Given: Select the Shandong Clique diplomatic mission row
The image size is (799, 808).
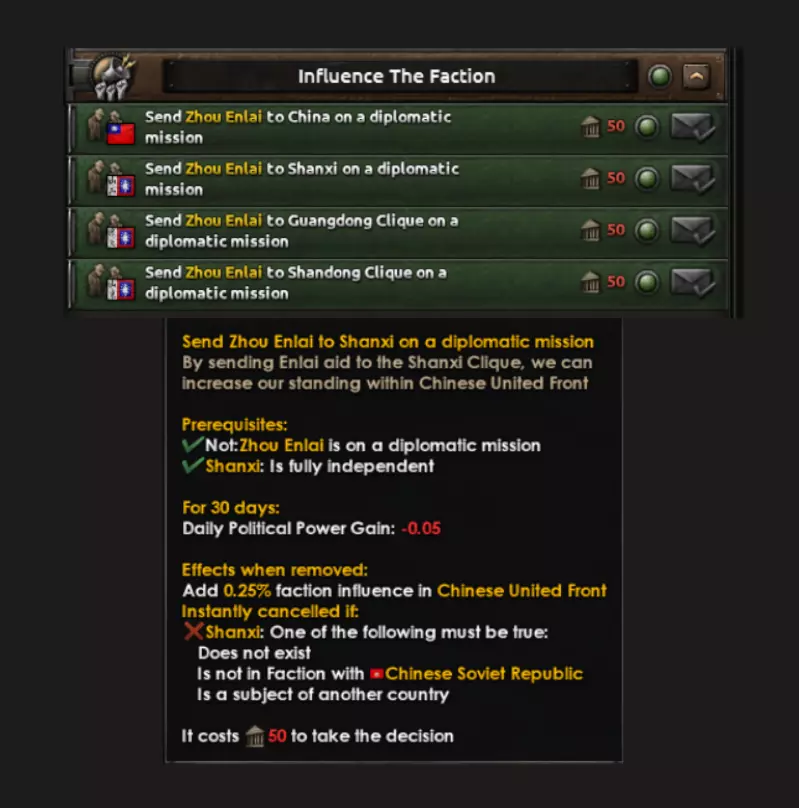Looking at the screenshot, I should pyautogui.click(x=398, y=283).
